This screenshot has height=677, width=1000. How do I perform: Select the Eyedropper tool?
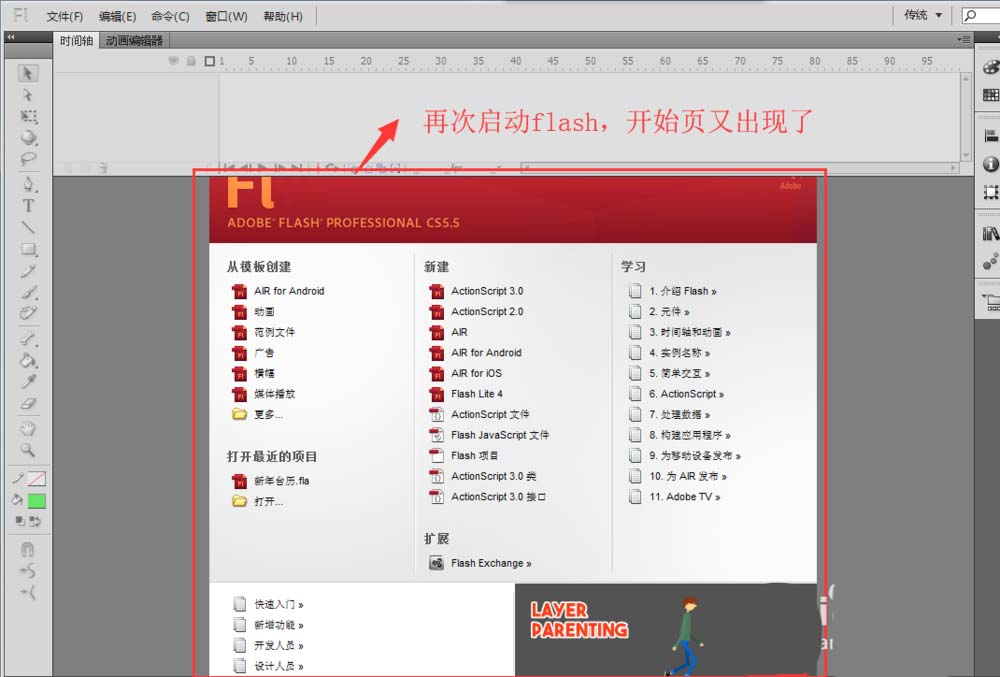(27, 381)
